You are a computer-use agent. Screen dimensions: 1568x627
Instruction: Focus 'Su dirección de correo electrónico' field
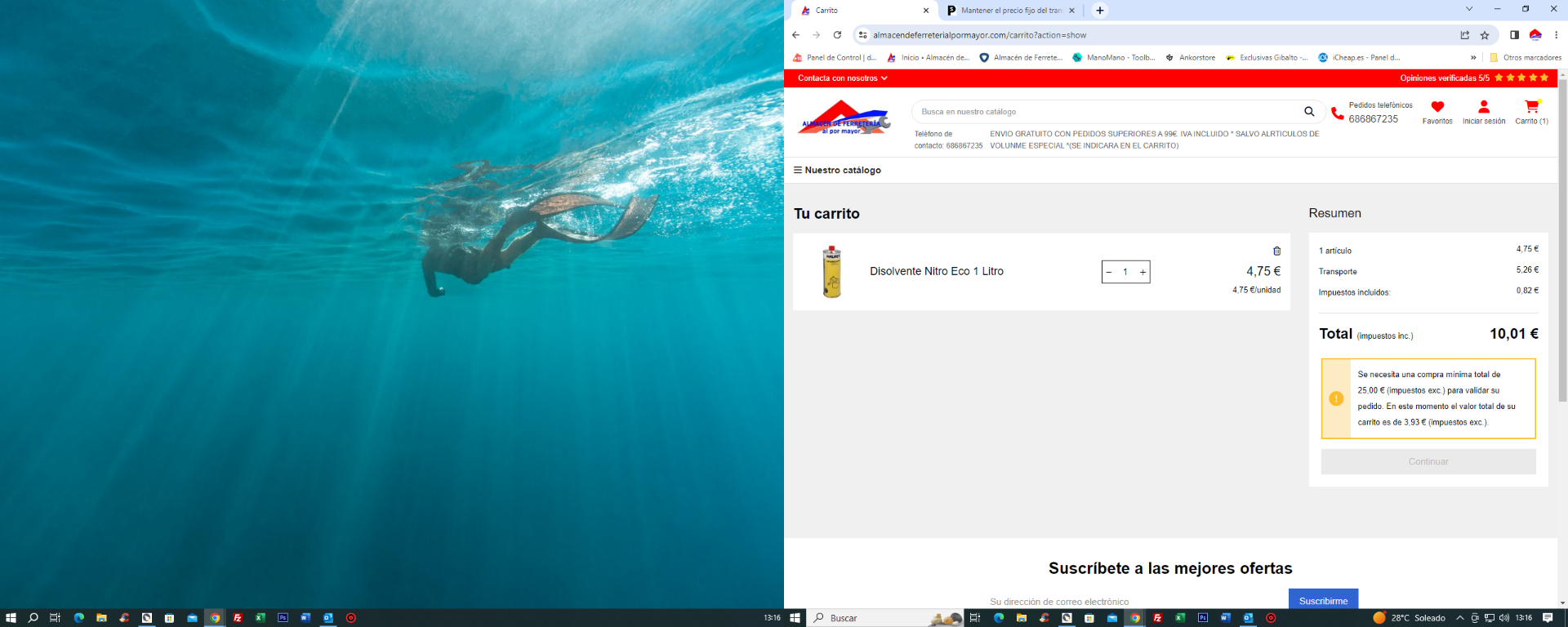click(x=1135, y=602)
